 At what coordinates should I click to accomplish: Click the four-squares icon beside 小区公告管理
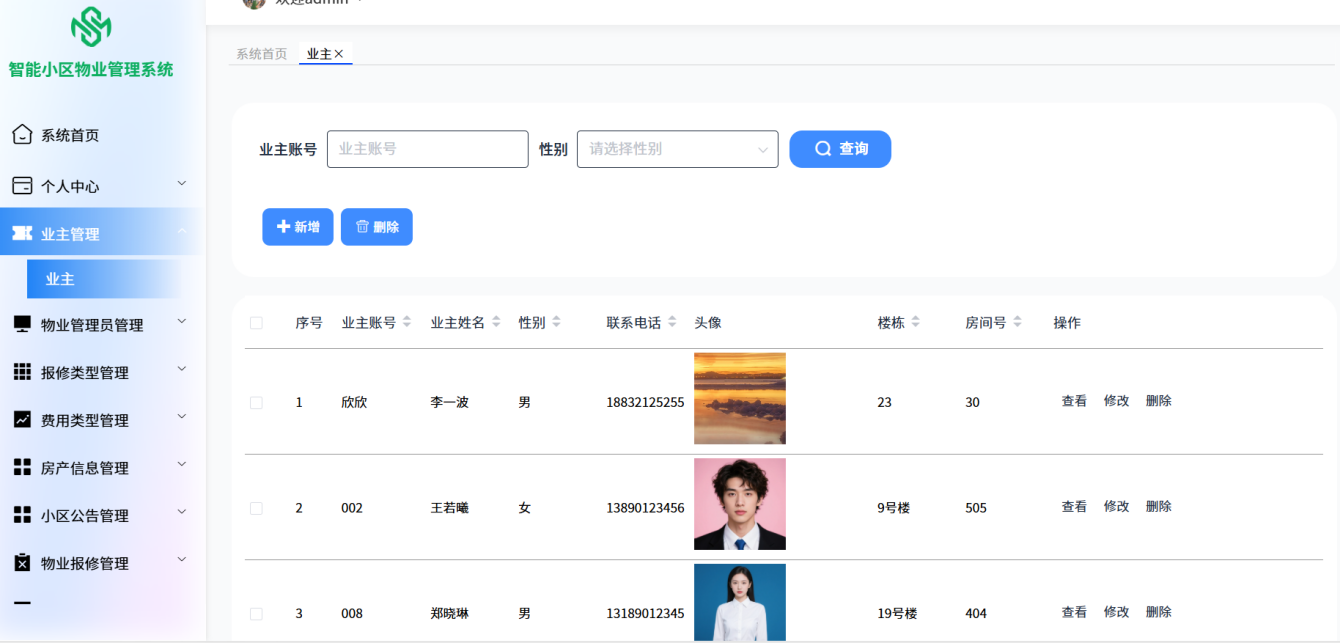coord(22,515)
